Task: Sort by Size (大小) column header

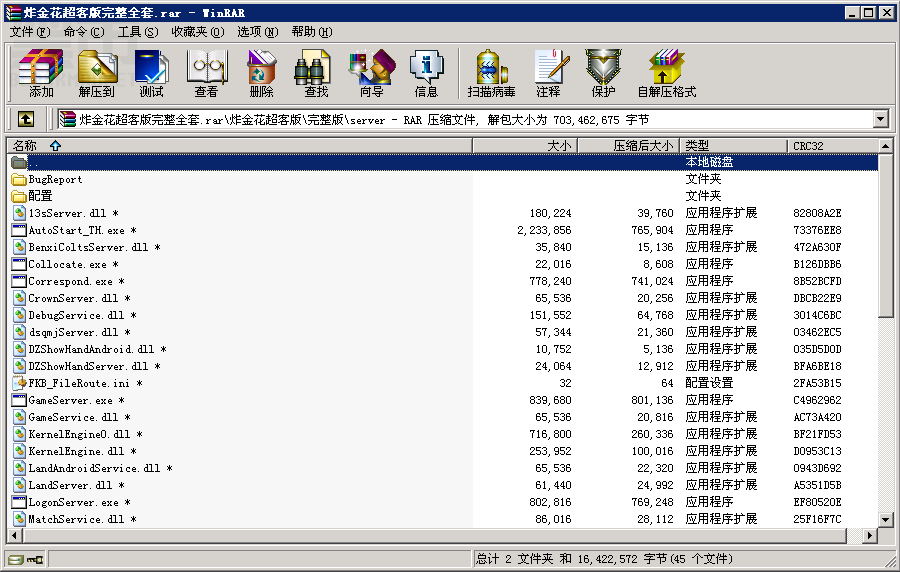Action: coord(525,146)
